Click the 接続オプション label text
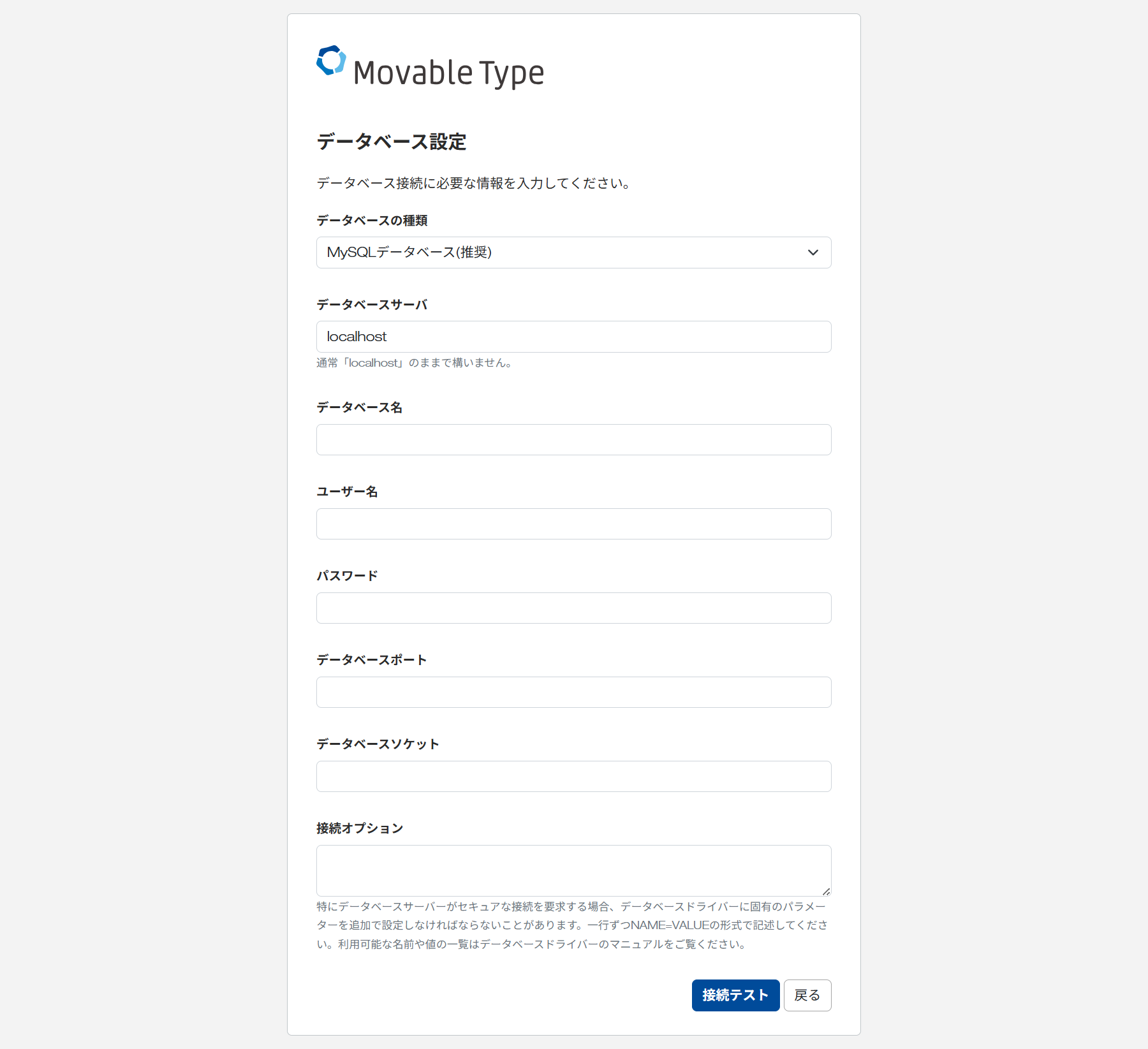Viewport: 1148px width, 1049px height. (x=360, y=828)
